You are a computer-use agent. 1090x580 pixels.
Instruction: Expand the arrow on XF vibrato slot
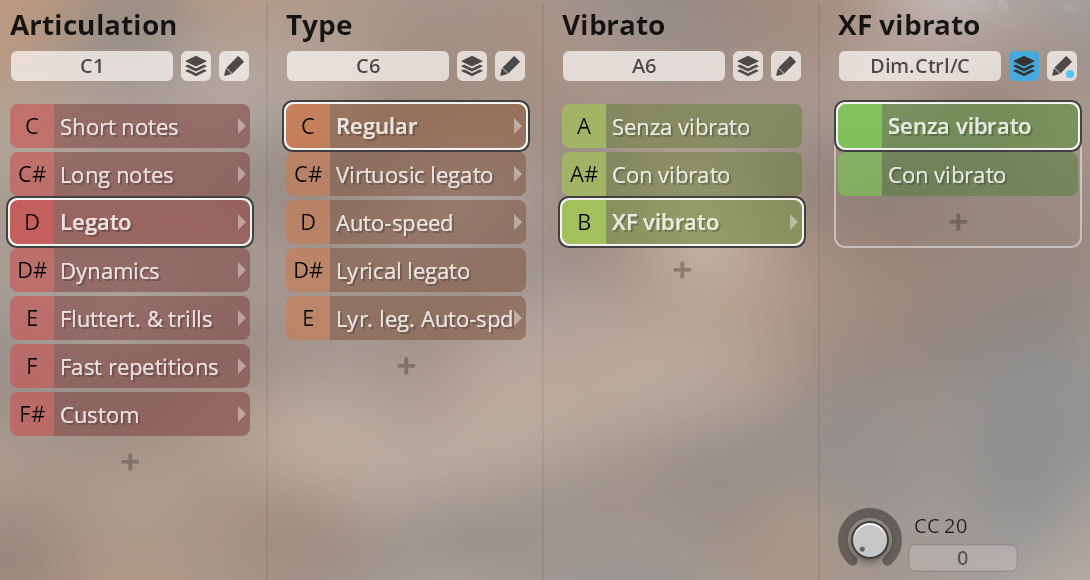pyautogui.click(x=793, y=223)
